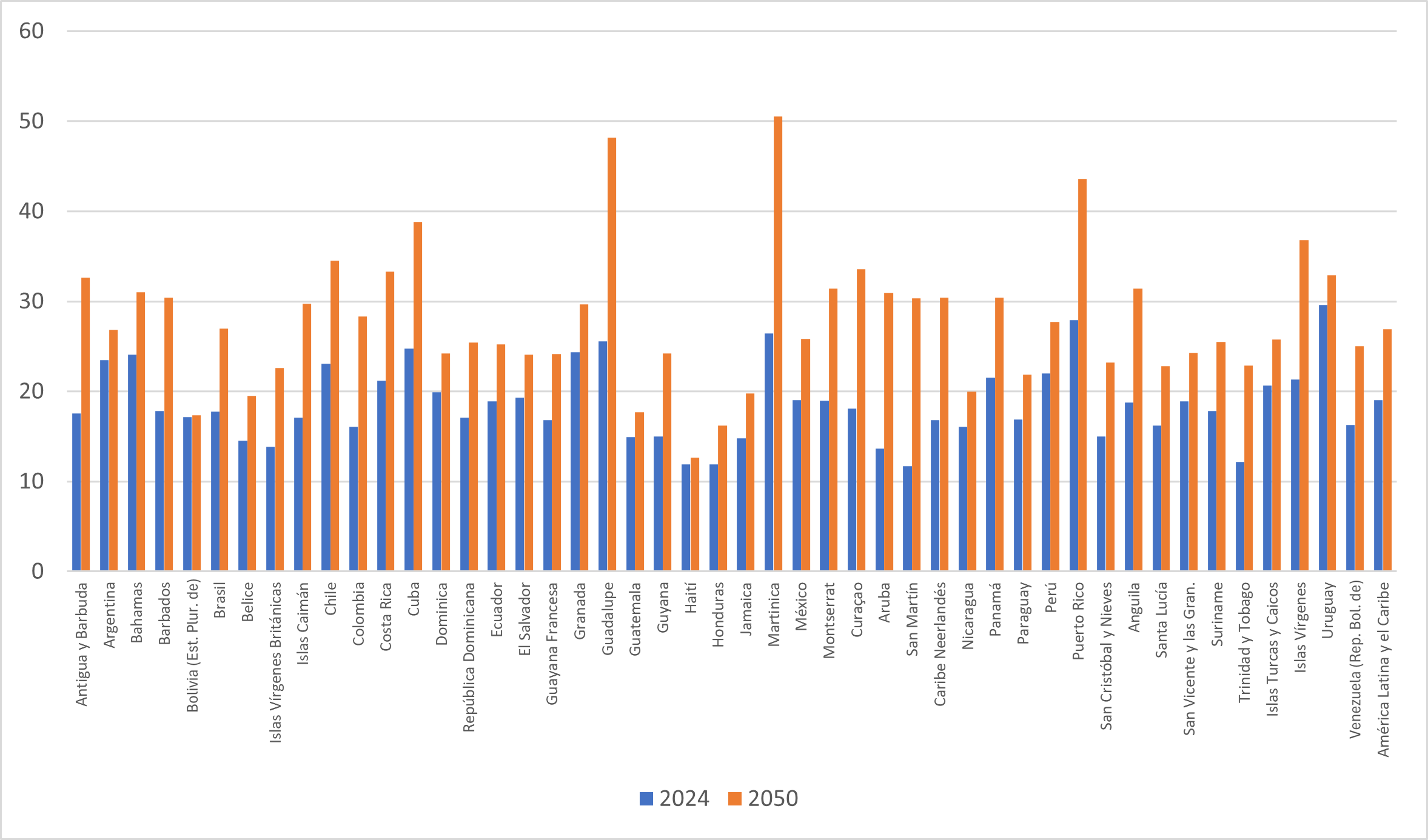The image size is (1428, 840).
Task: Click the Montserrat axis label
Action: [x=829, y=620]
